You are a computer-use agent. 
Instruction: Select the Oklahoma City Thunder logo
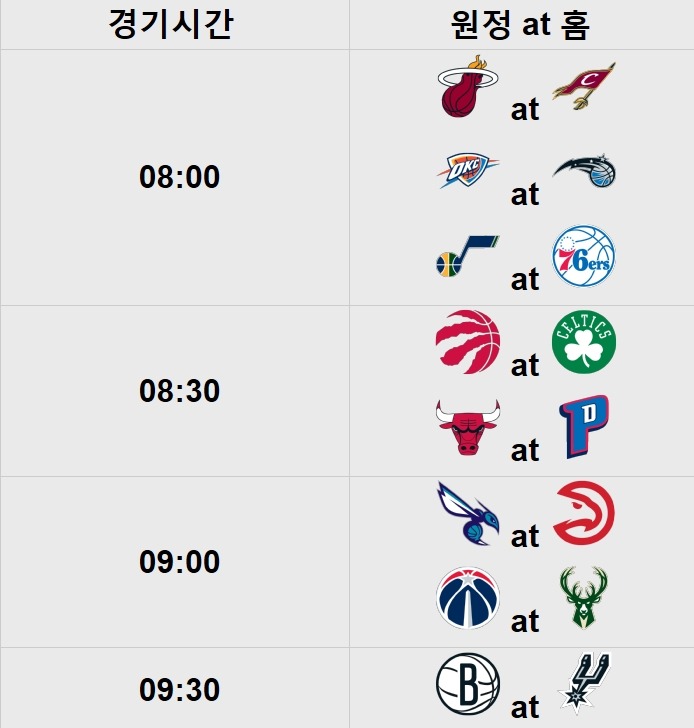coord(467,172)
